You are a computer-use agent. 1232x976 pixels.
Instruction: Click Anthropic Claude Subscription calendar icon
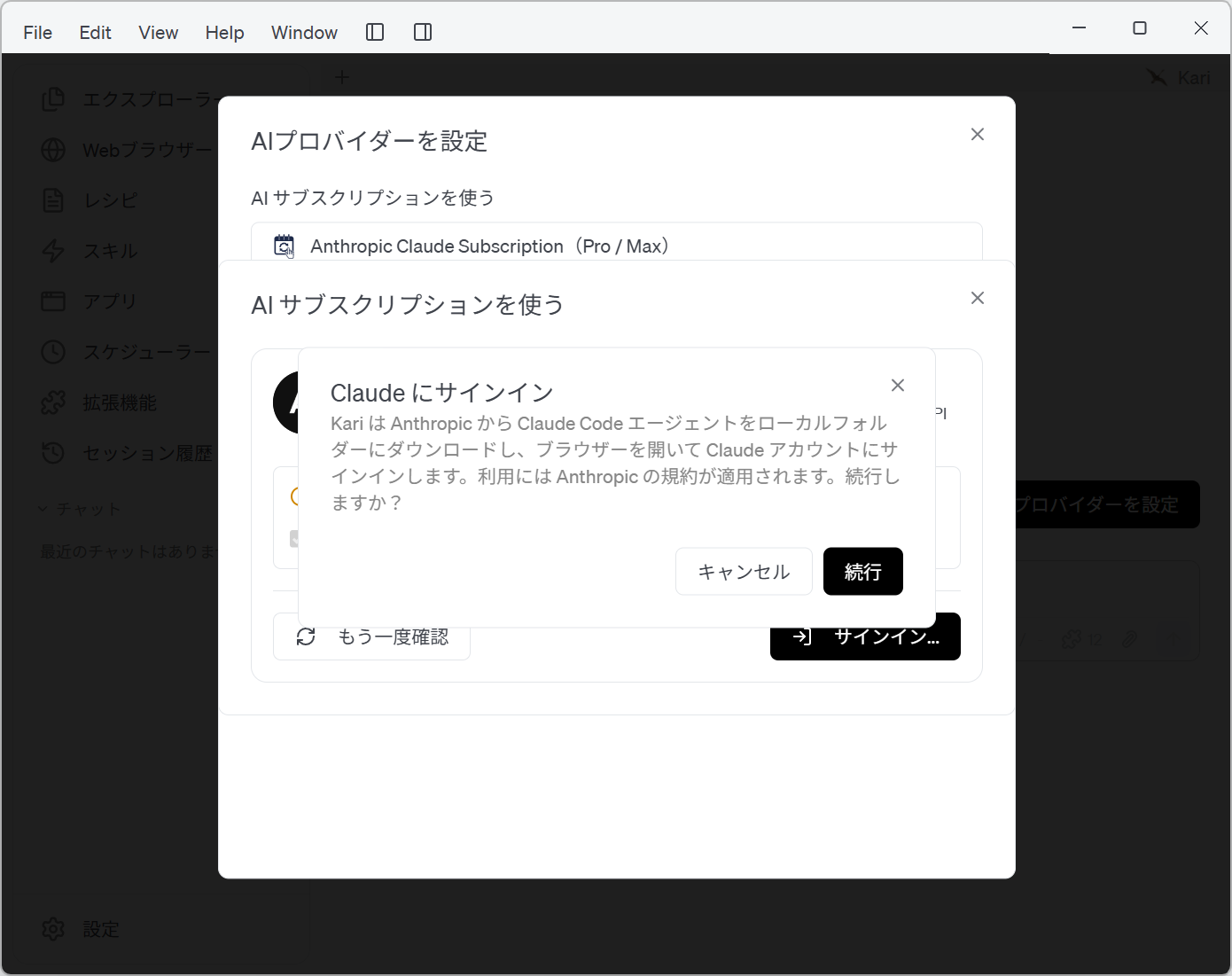tap(284, 246)
